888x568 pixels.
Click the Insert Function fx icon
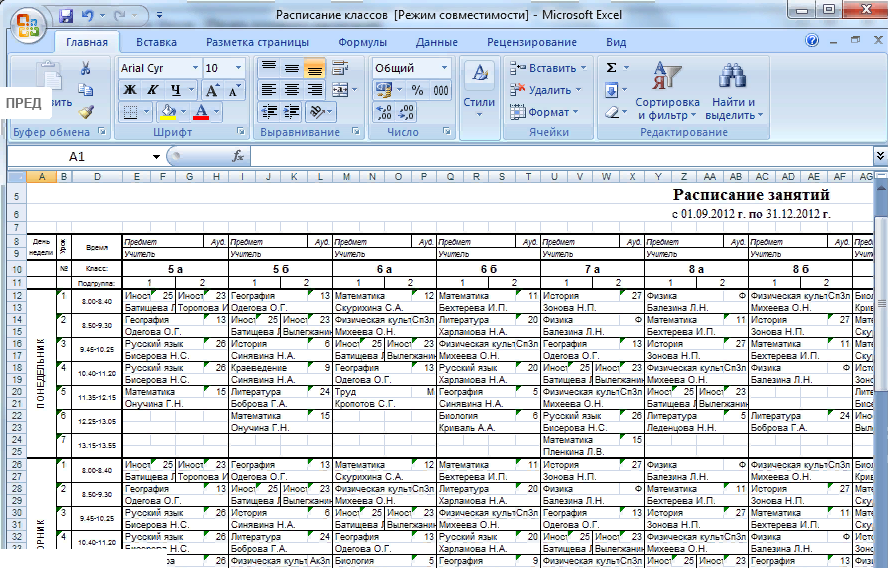pyautogui.click(x=238, y=157)
